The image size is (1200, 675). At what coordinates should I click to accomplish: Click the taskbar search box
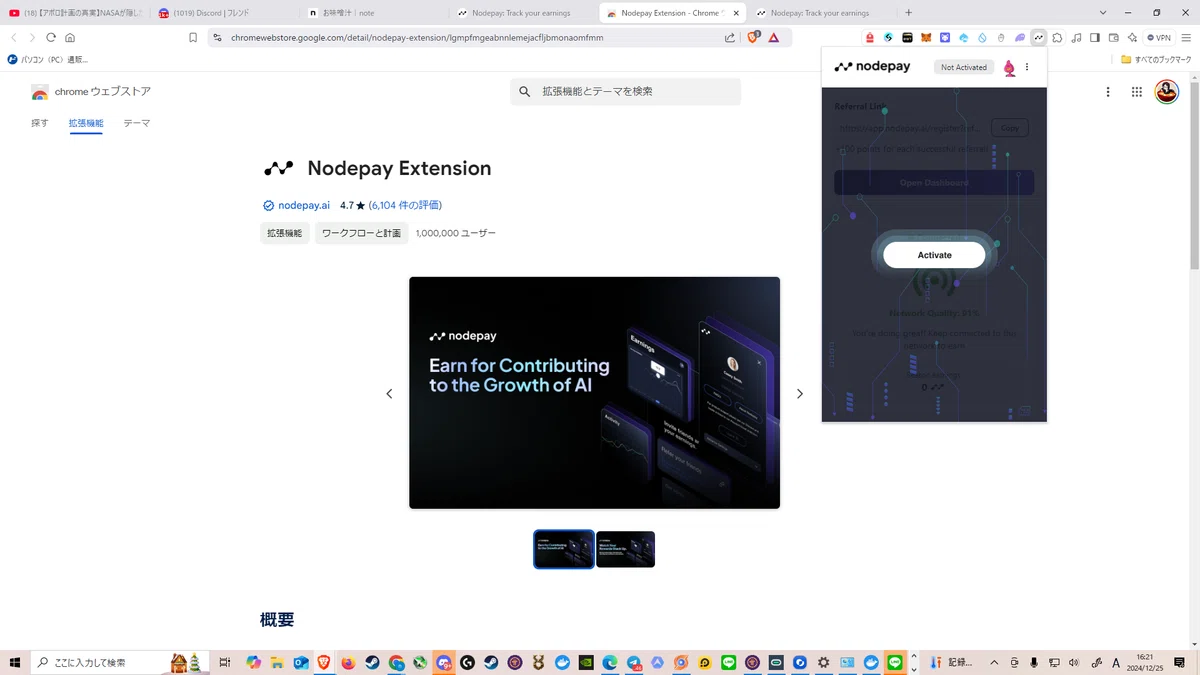[118, 662]
